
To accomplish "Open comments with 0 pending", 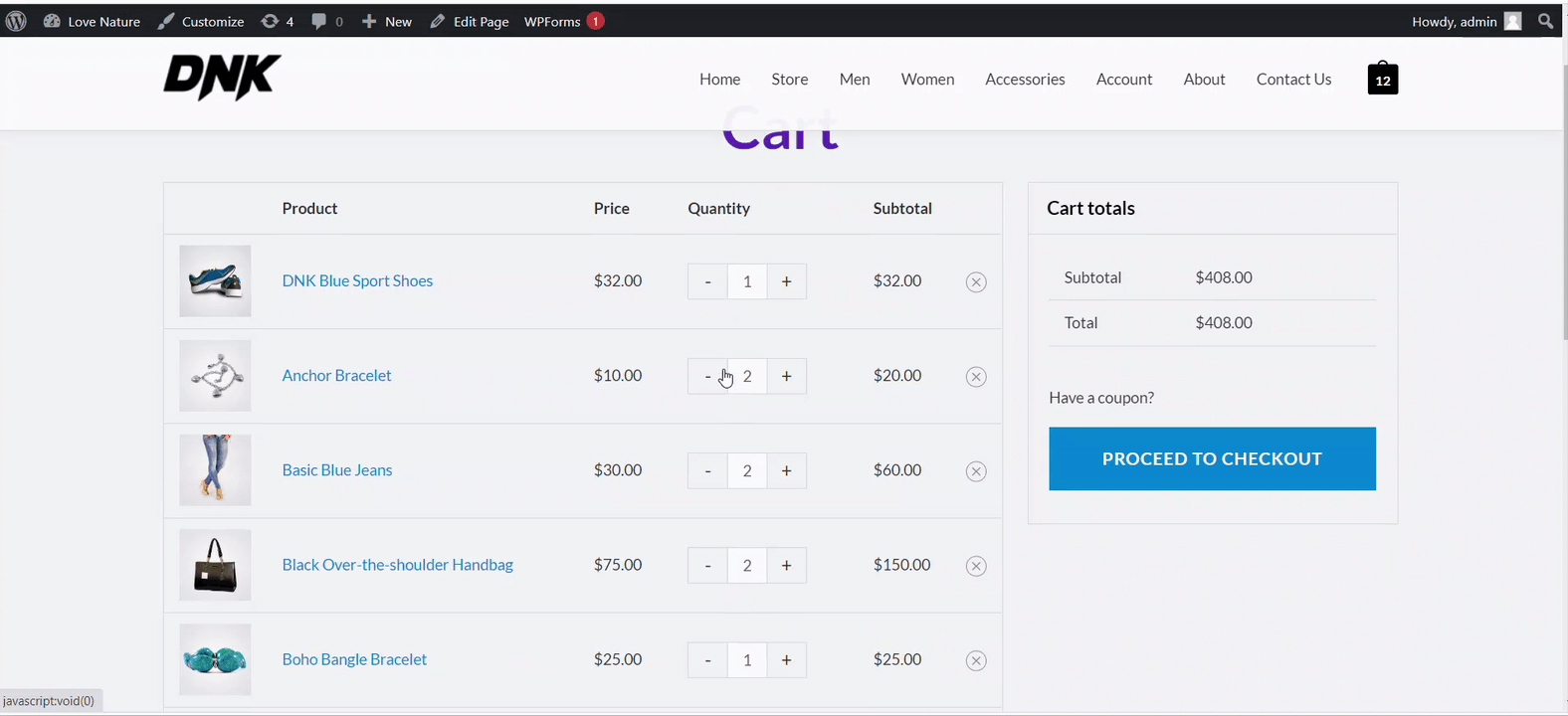I will tap(327, 21).
